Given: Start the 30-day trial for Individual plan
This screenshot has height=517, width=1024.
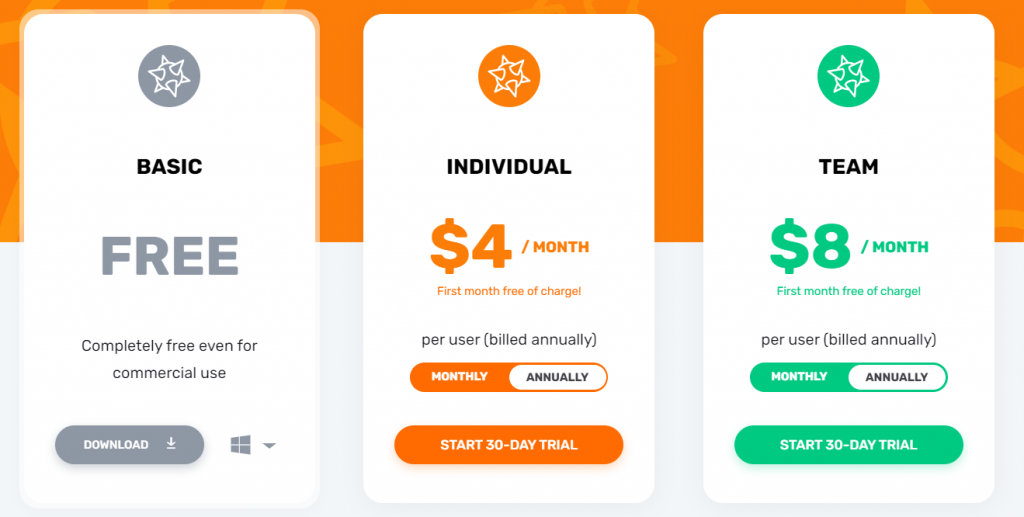Looking at the screenshot, I should (x=509, y=445).
